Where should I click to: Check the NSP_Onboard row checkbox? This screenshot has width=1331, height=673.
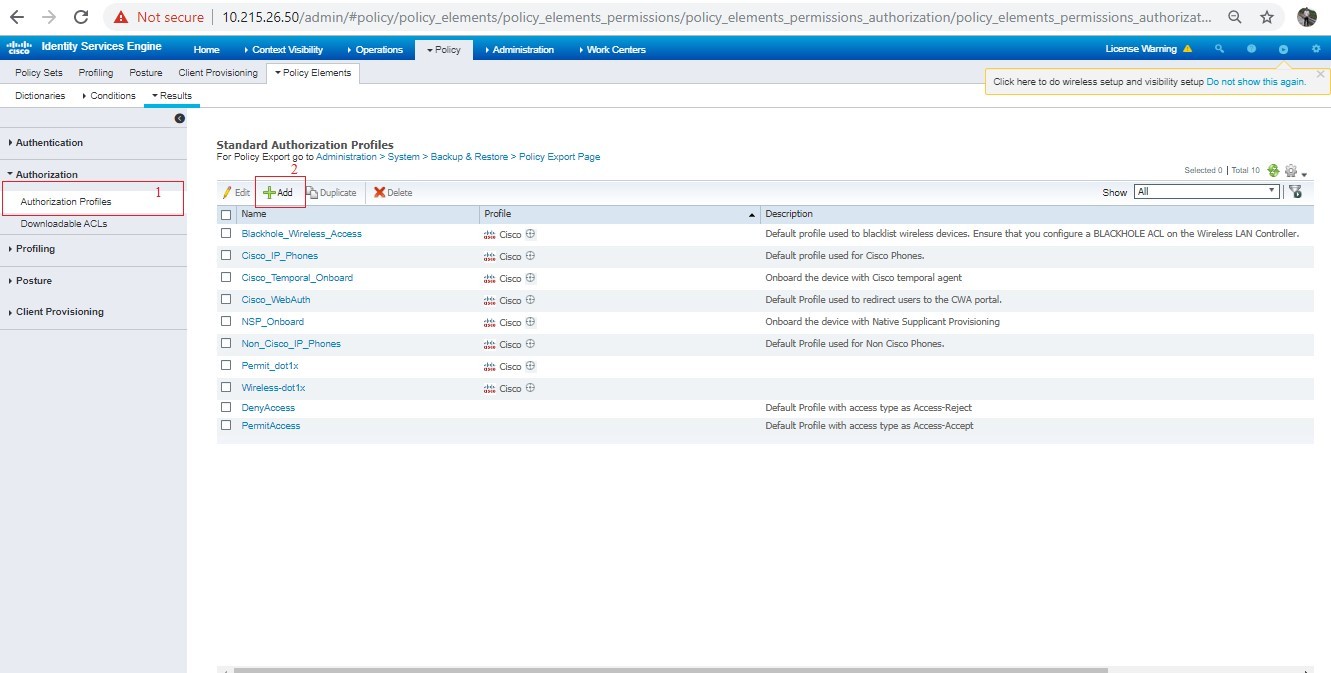coord(226,322)
